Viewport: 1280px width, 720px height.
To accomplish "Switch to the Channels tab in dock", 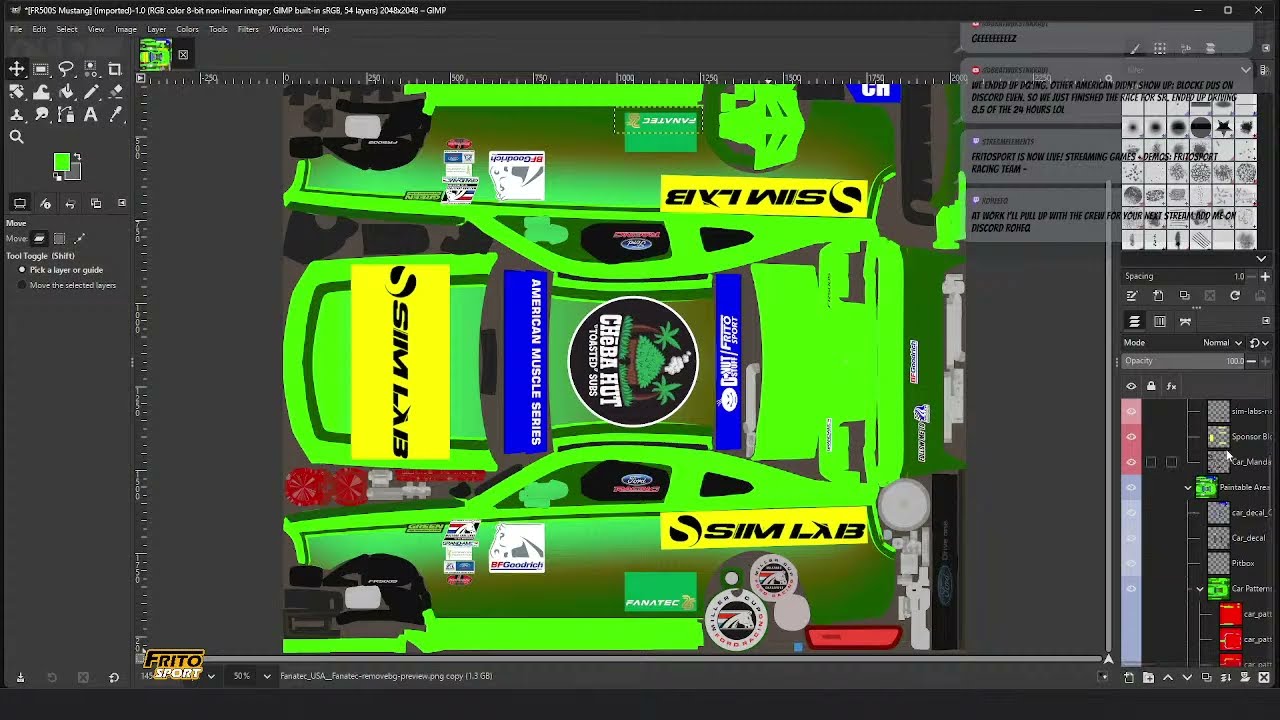I will click(x=1160, y=321).
